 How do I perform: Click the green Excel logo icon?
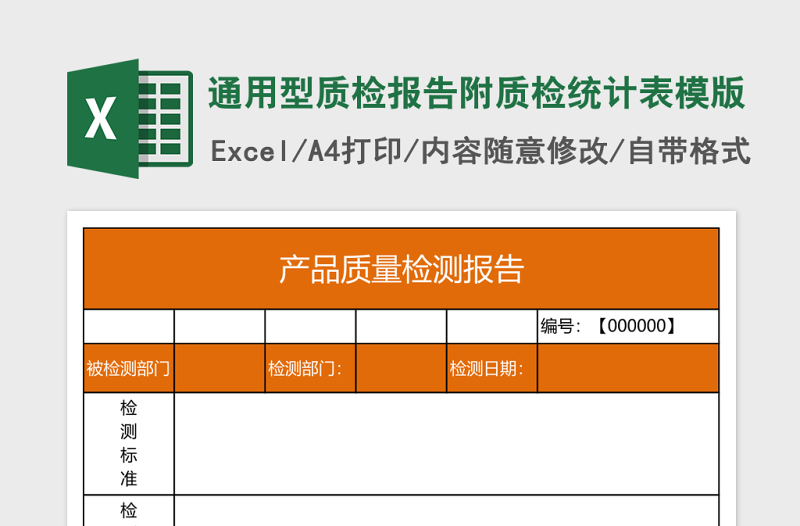click(130, 119)
